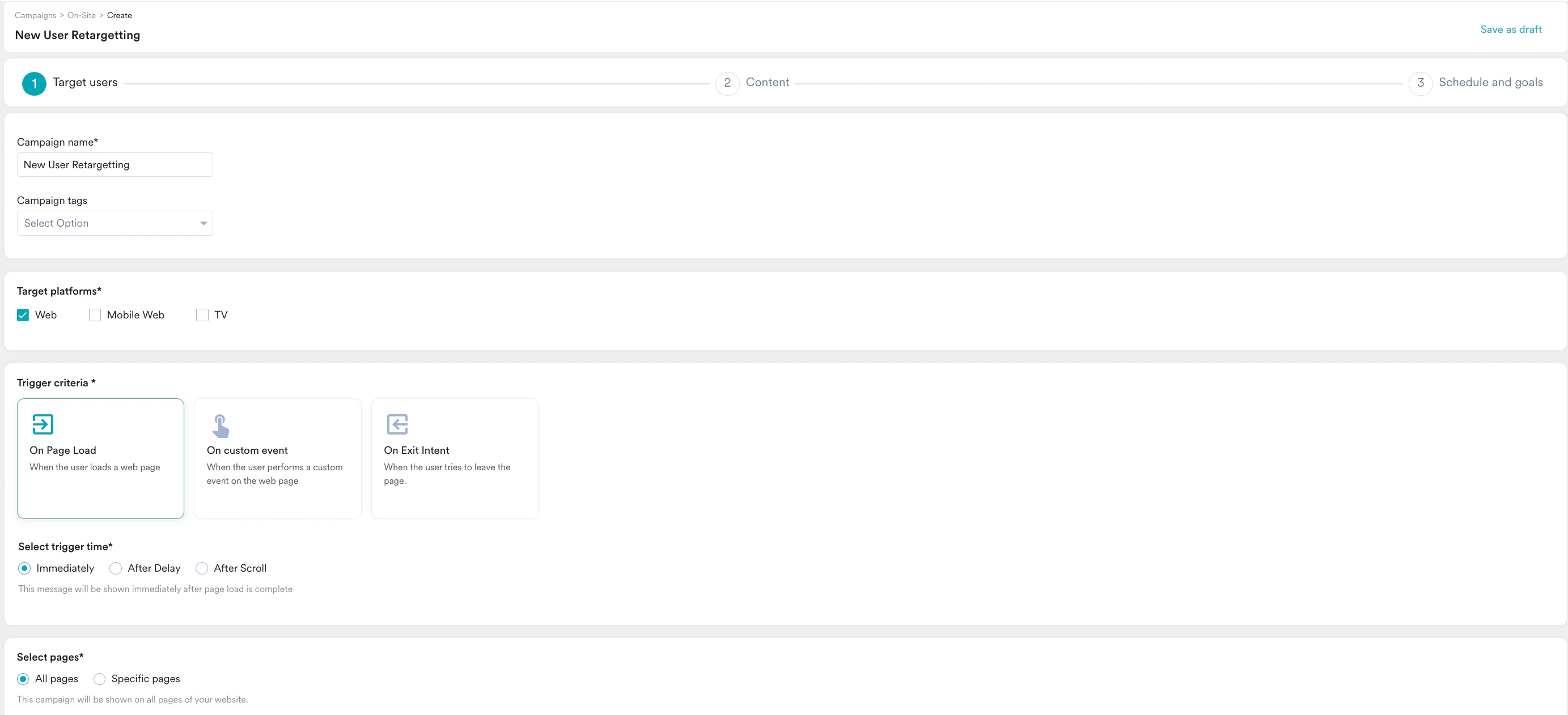Select the After Scroll radio option
1568x715 pixels.
(201, 568)
